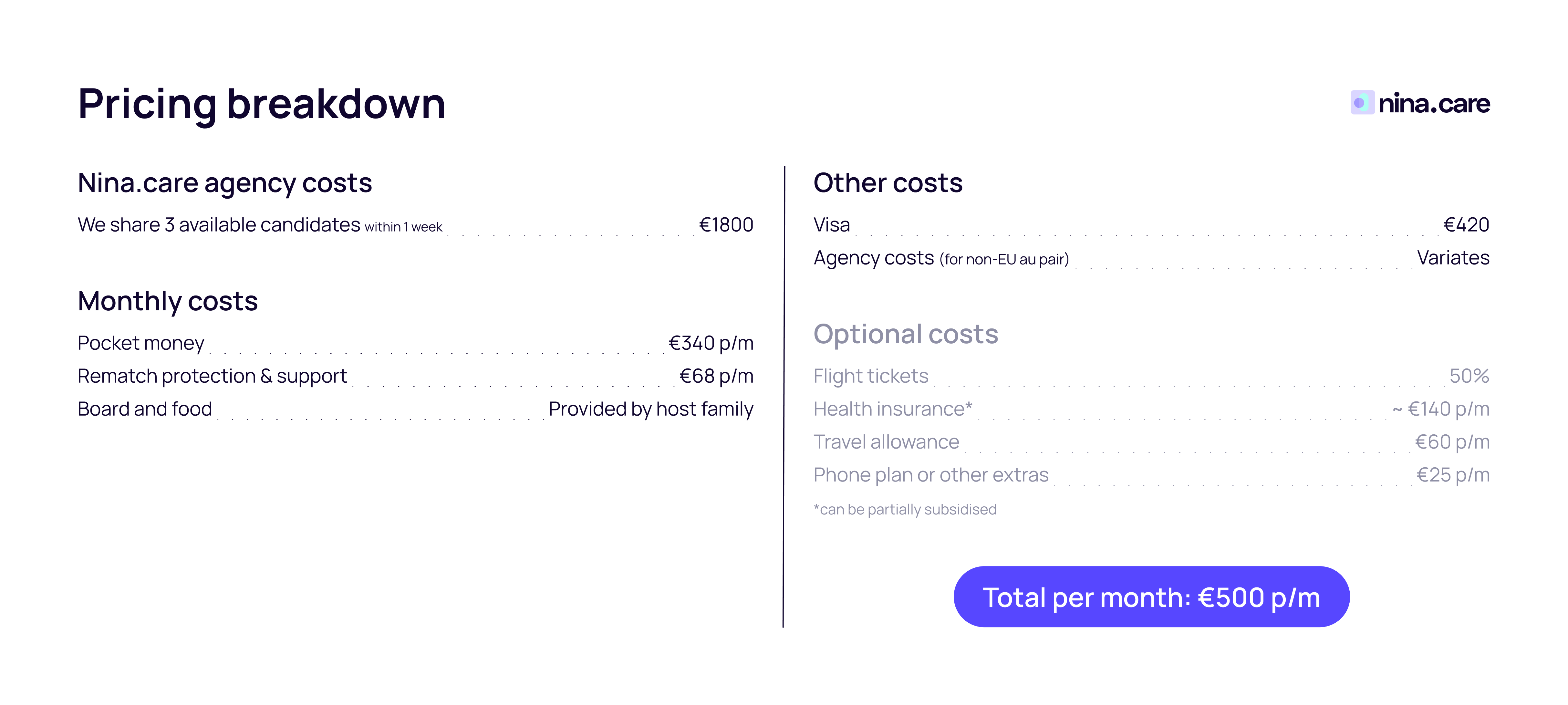Click the can be partially subsidised footnote
Viewport: 1568px width, 705px height.
coord(905,509)
